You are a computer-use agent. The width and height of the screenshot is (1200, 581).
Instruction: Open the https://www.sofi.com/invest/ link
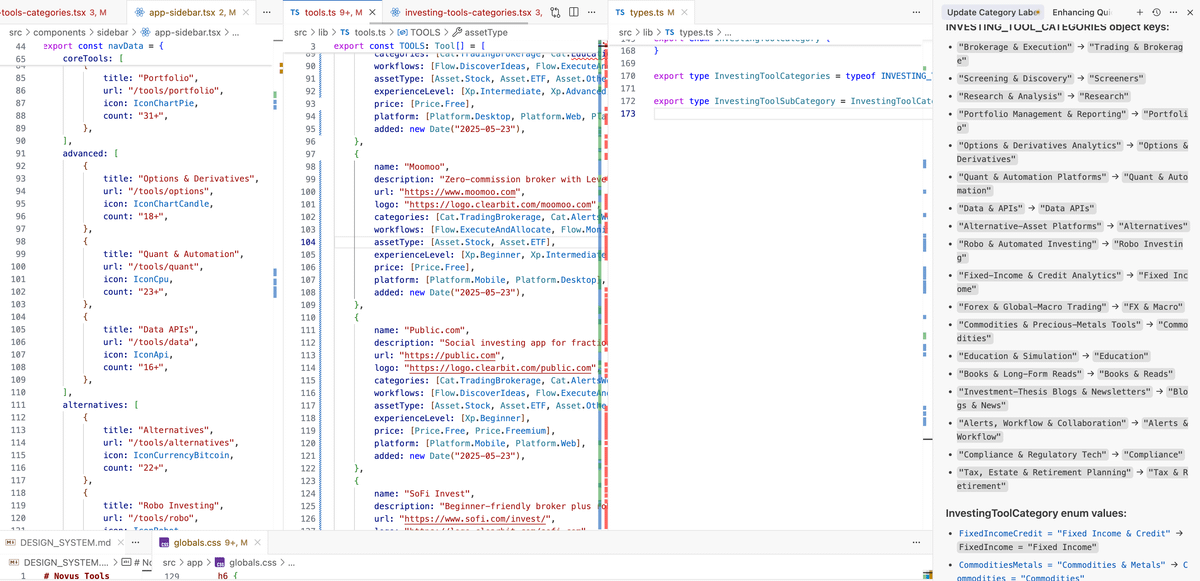tap(475, 519)
